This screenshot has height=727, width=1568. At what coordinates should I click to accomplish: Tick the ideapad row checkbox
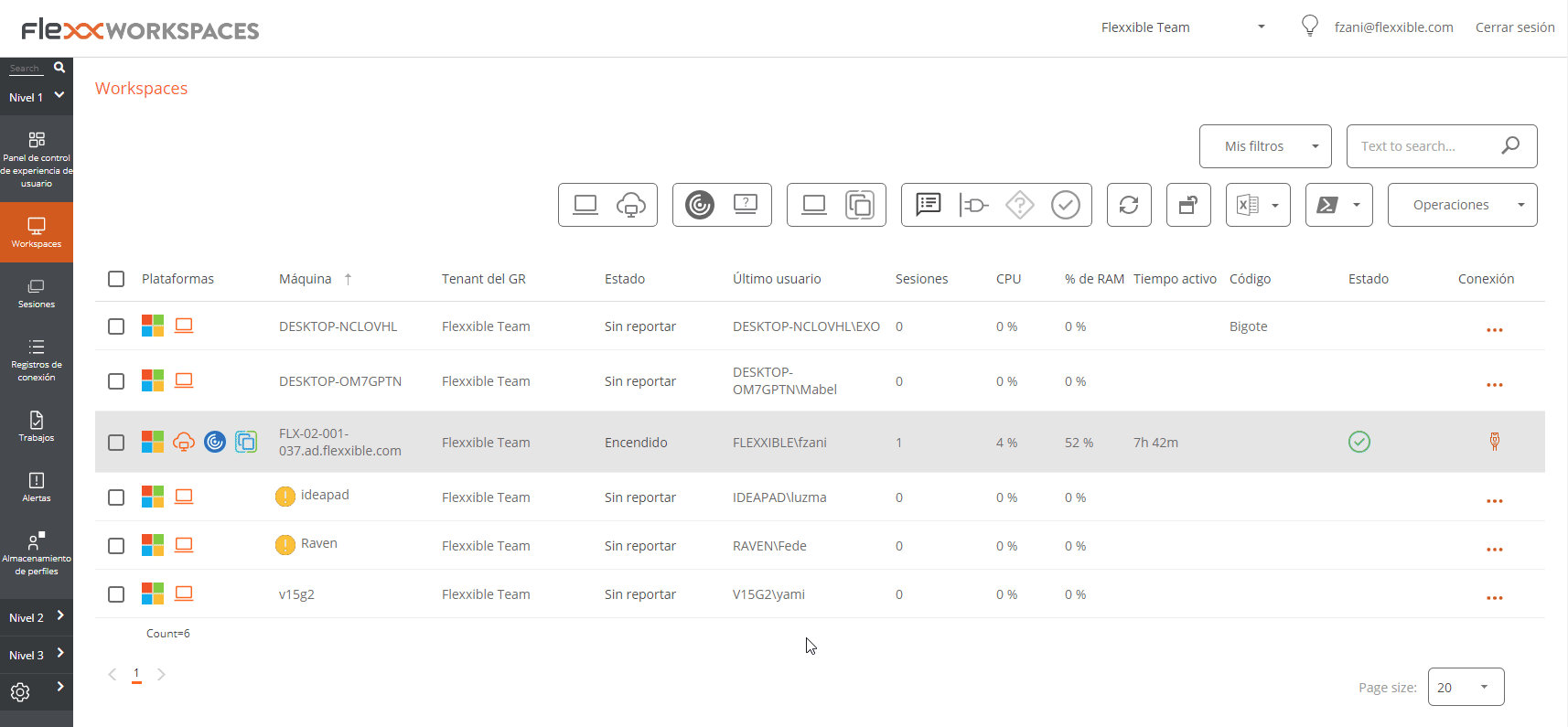pyautogui.click(x=116, y=497)
